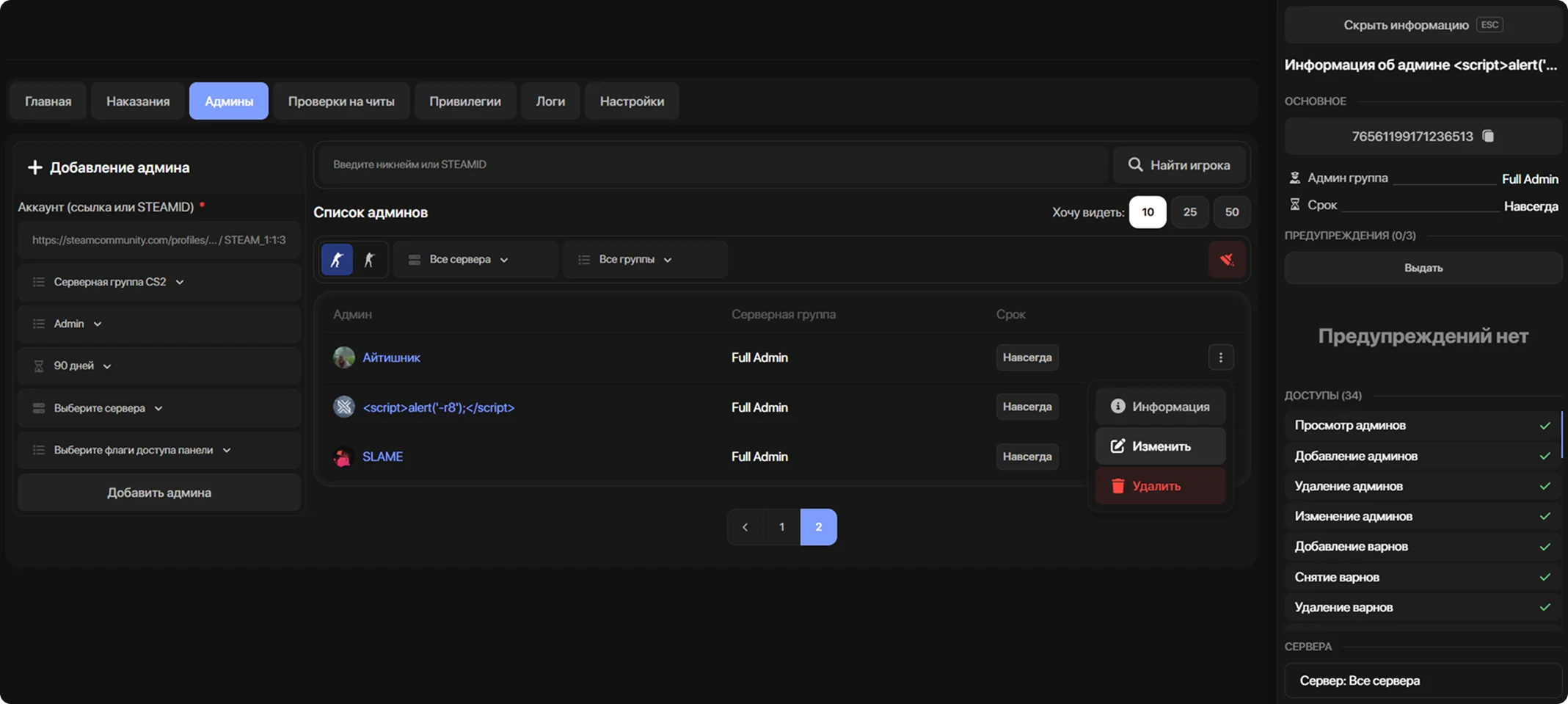The height and width of the screenshot is (704, 1568).
Task: Click the Найти игрока button
Action: (1179, 165)
